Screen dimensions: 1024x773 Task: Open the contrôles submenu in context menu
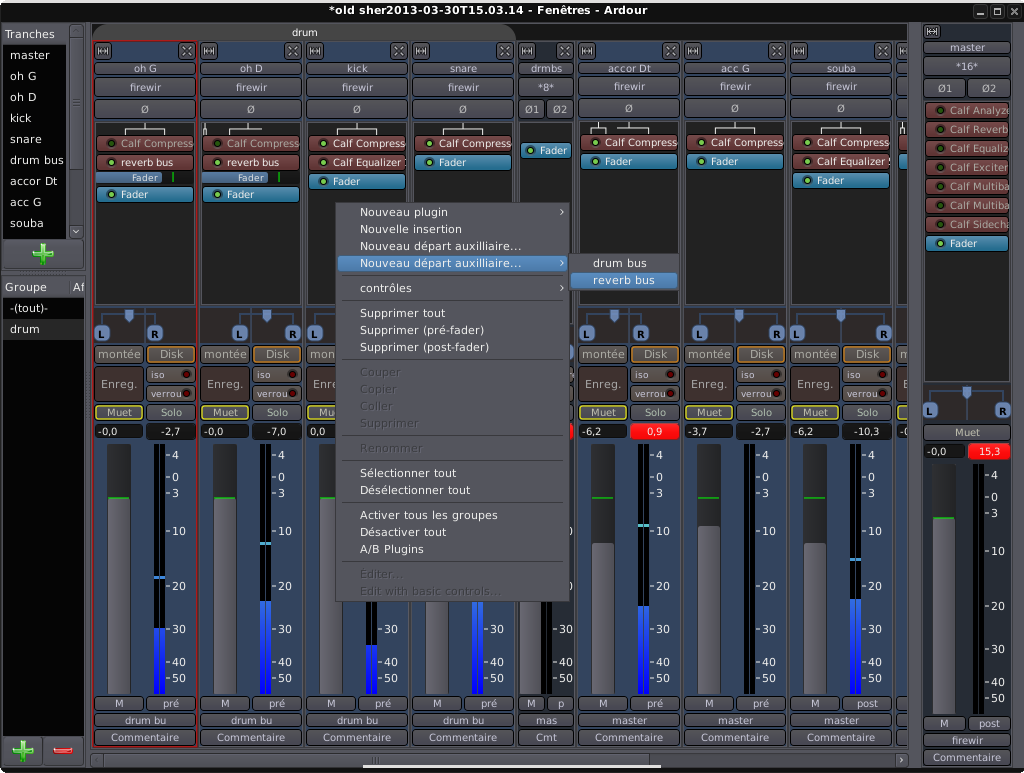click(x=453, y=288)
